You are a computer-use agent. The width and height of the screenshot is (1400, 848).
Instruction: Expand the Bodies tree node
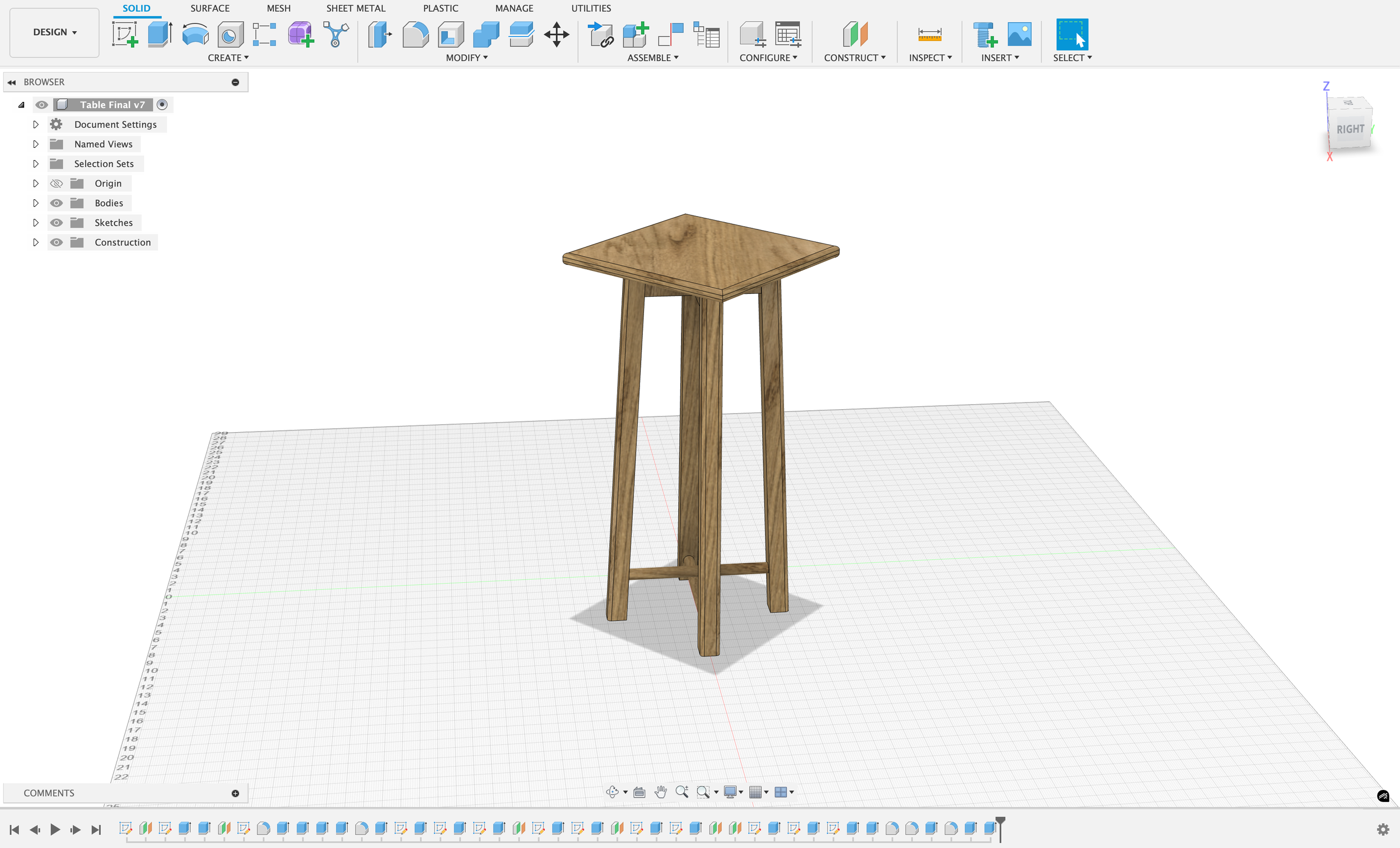35,203
